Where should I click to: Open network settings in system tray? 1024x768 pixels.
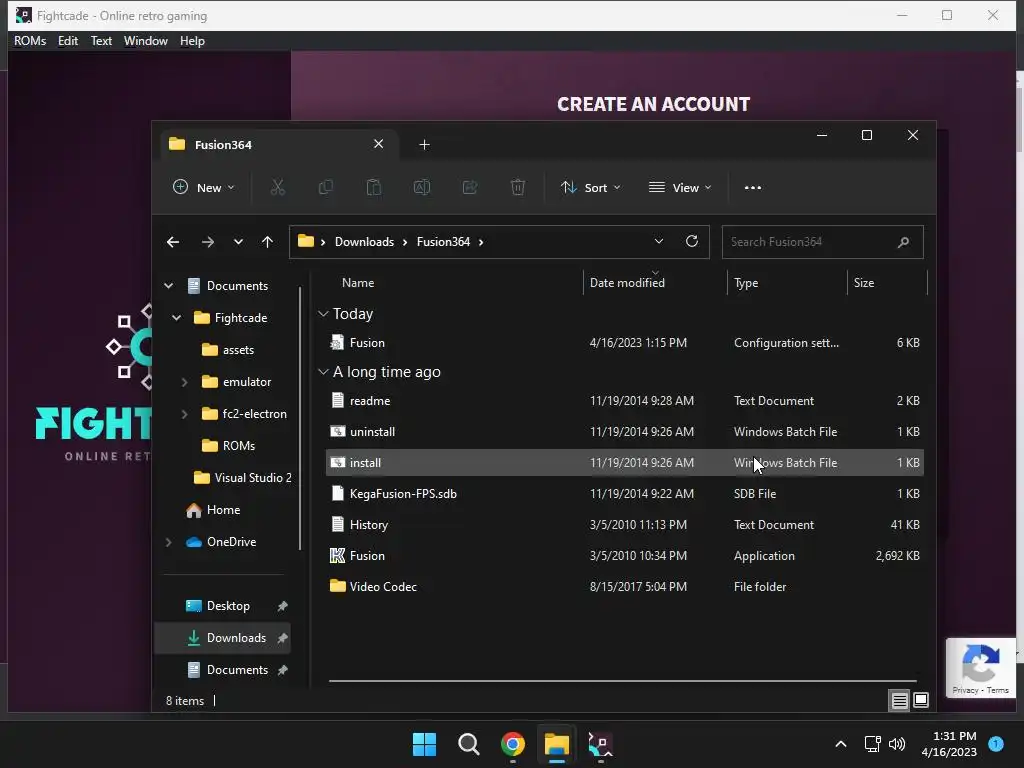[872, 744]
